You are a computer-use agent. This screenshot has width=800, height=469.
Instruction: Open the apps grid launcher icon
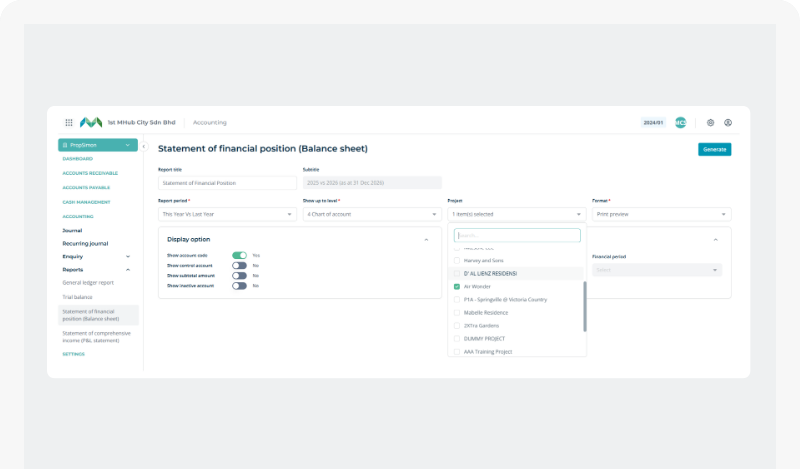69,122
